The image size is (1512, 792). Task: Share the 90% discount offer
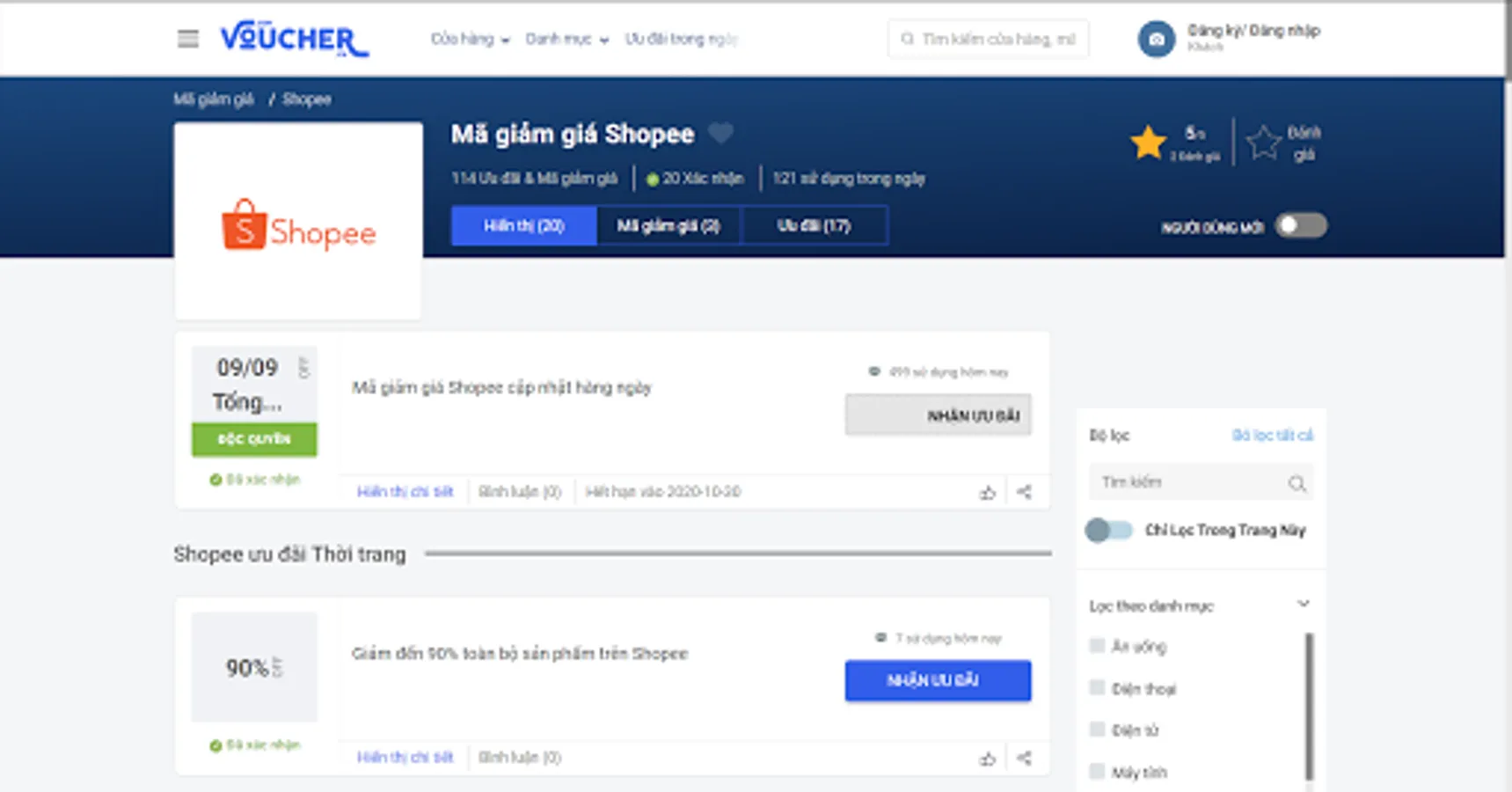[x=1024, y=758]
